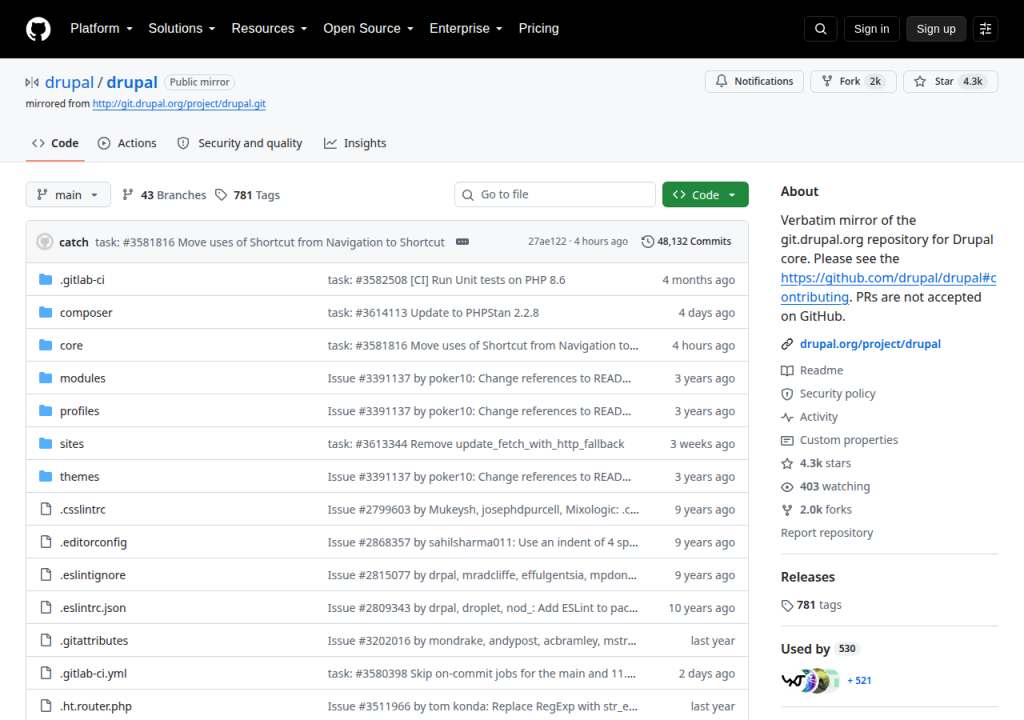Viewport: 1024px width, 720px height.
Task: Click the .gitlab-ci.yml file icon
Action: pyautogui.click(x=45, y=673)
